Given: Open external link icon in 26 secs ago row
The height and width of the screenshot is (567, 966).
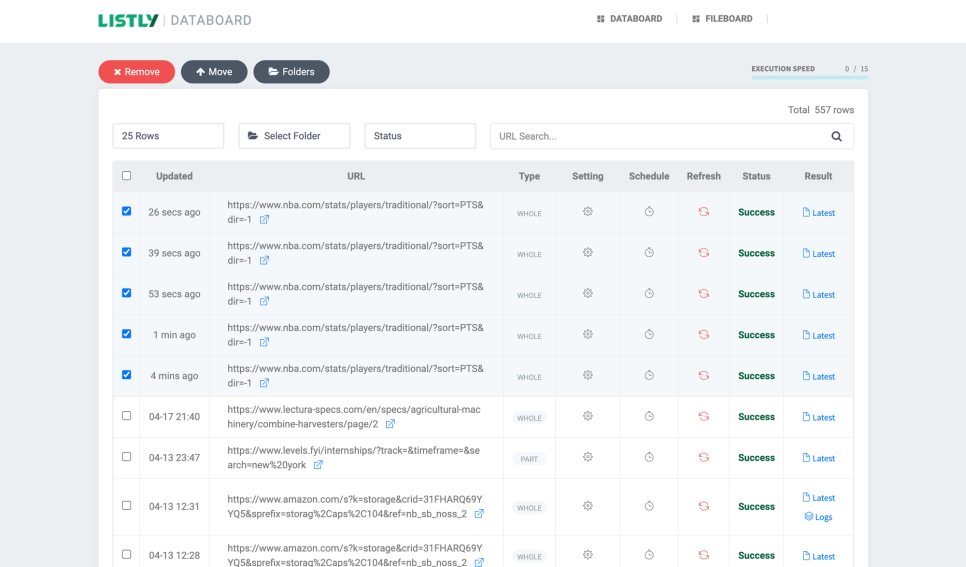Looking at the screenshot, I should (264, 219).
